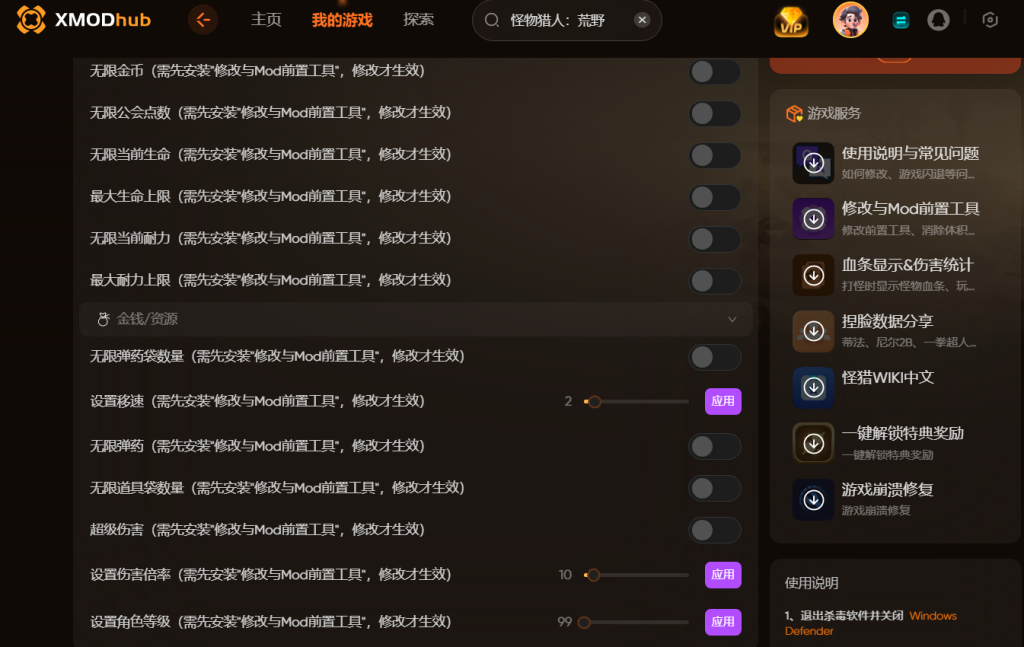Image resolution: width=1024 pixels, height=647 pixels.
Task: Go back with the orange arrow button
Action: point(203,20)
